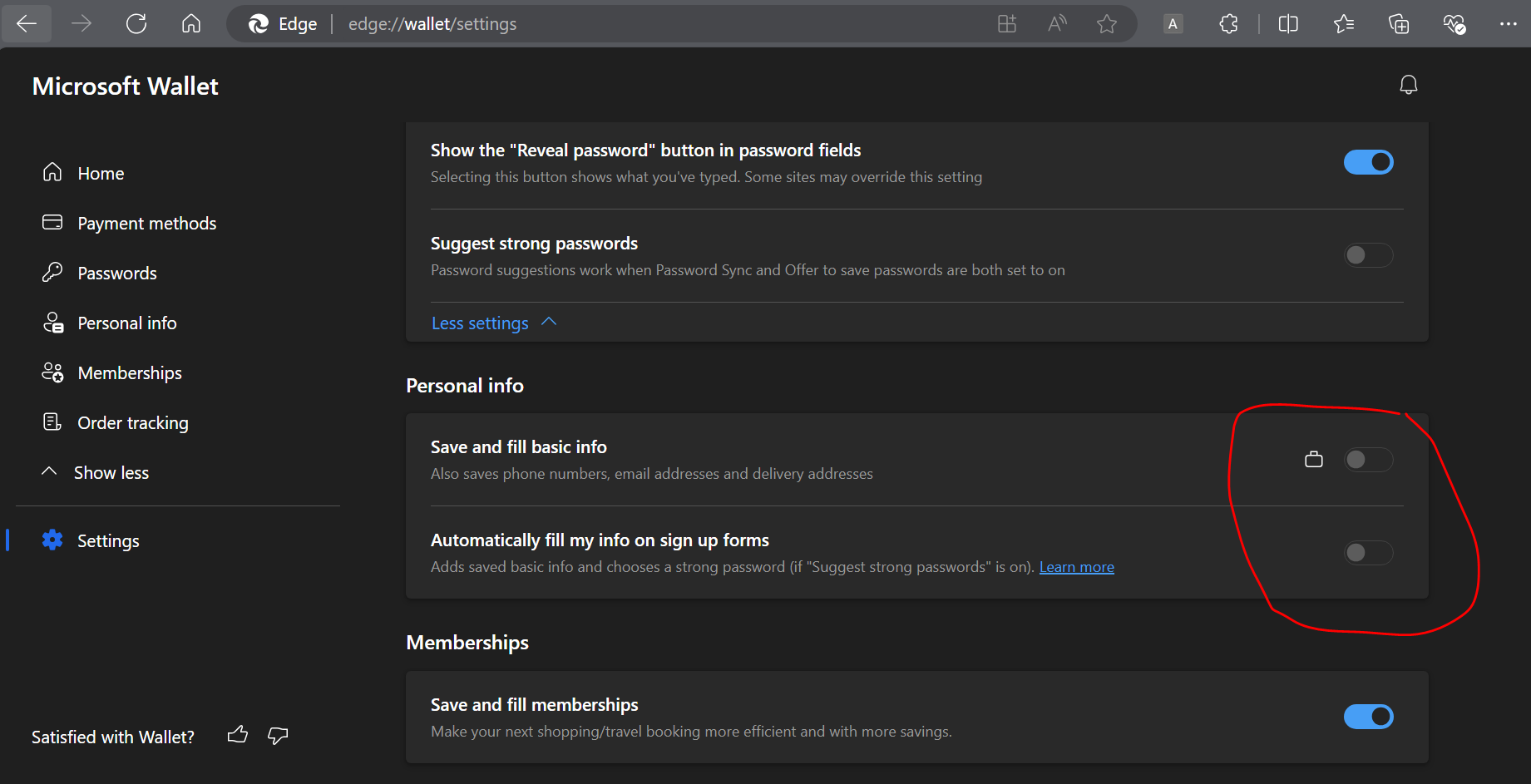The width and height of the screenshot is (1531, 784).
Task: Click the Personal info section heading
Action: tap(465, 386)
